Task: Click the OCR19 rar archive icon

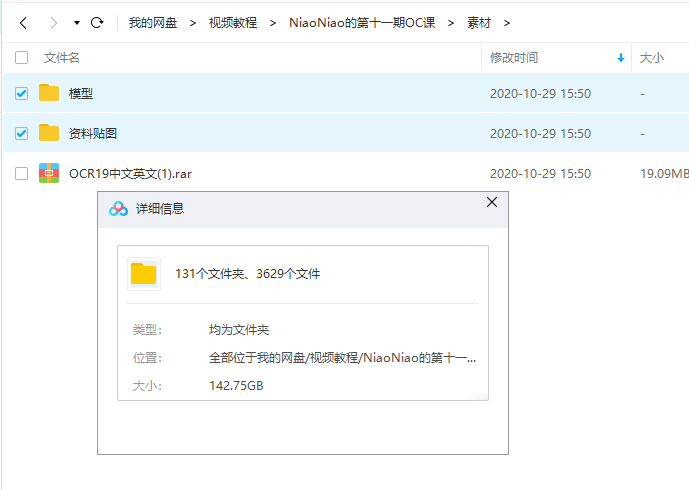Action: coord(49,173)
